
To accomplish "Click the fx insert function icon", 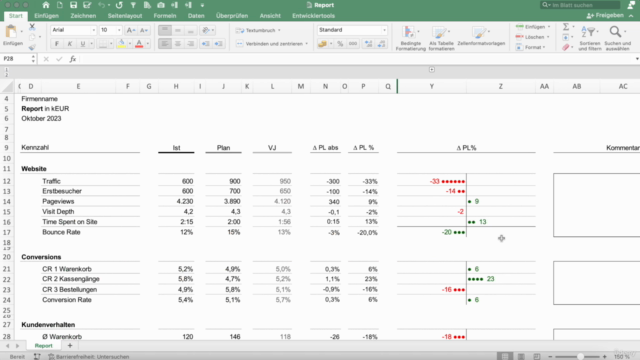I will [x=73, y=59].
